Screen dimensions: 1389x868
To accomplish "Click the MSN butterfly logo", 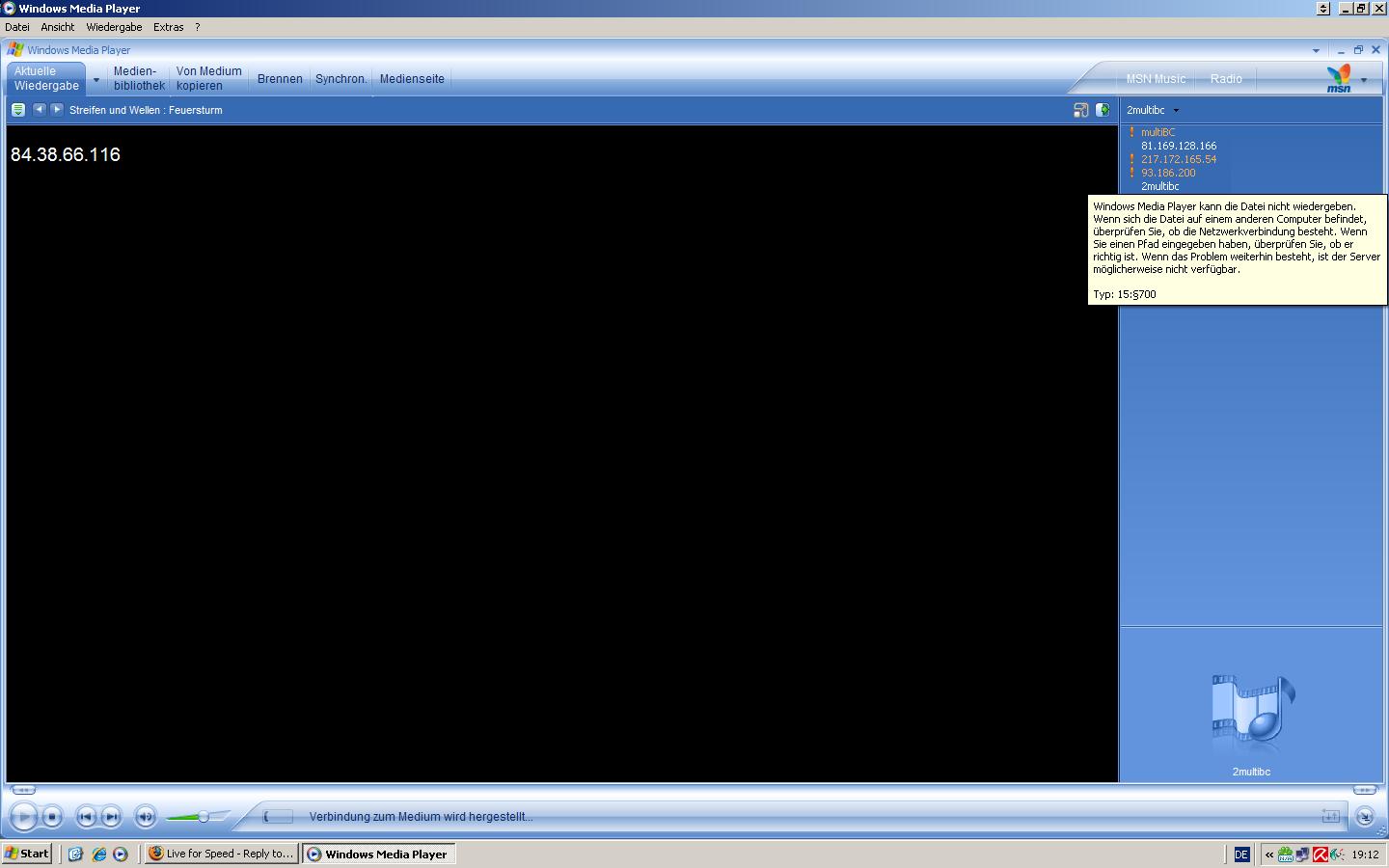I will tap(1339, 78).
